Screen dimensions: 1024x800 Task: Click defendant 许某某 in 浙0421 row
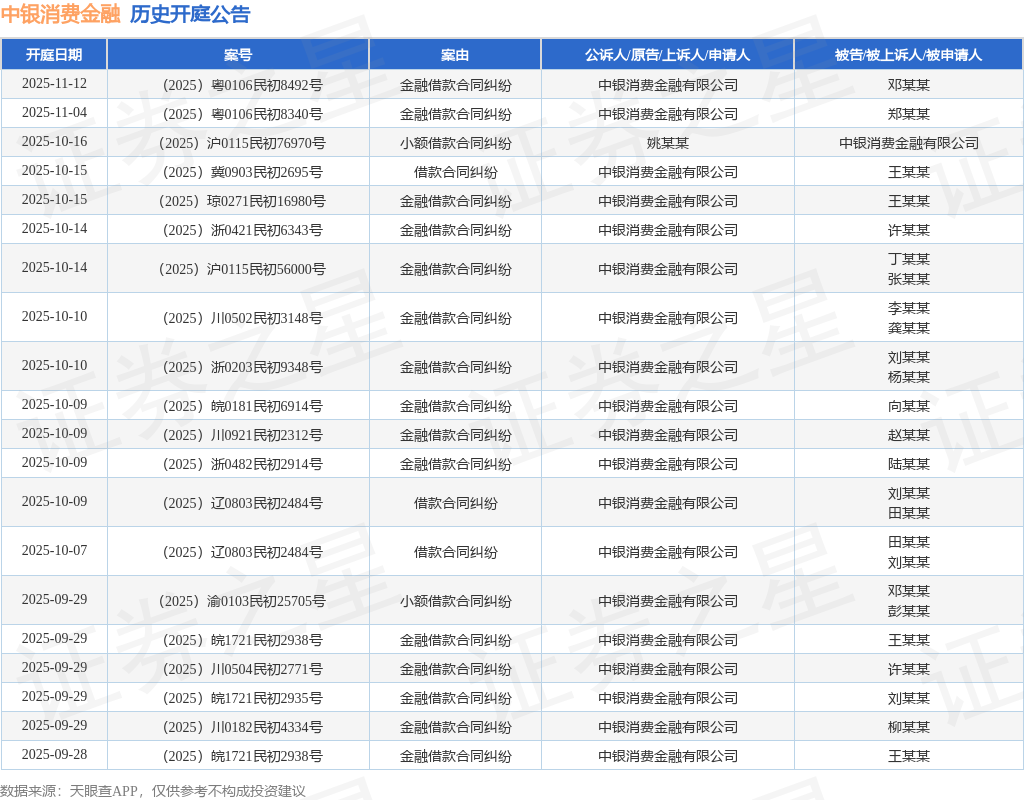point(908,231)
